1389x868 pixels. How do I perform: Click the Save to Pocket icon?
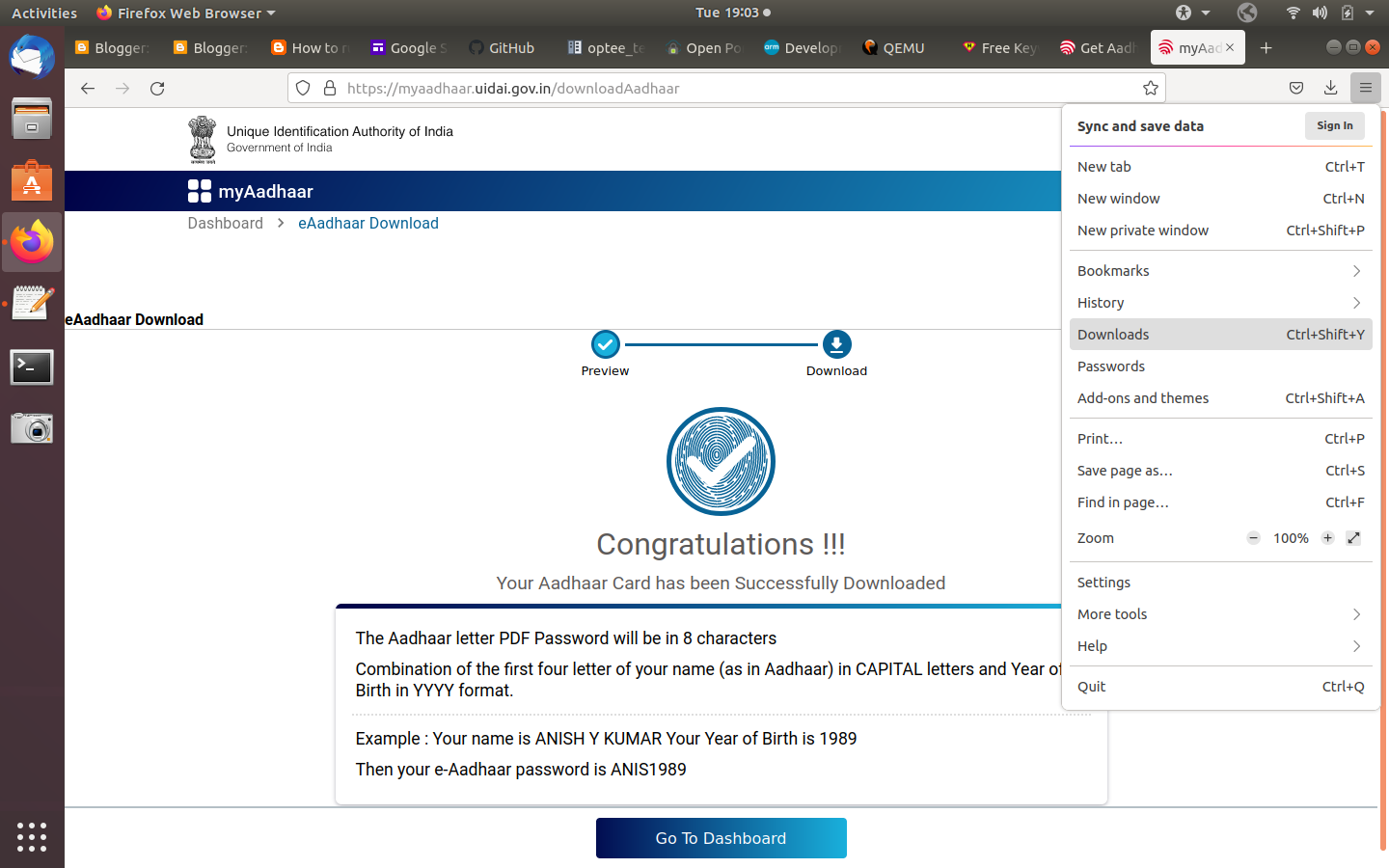(x=1296, y=88)
